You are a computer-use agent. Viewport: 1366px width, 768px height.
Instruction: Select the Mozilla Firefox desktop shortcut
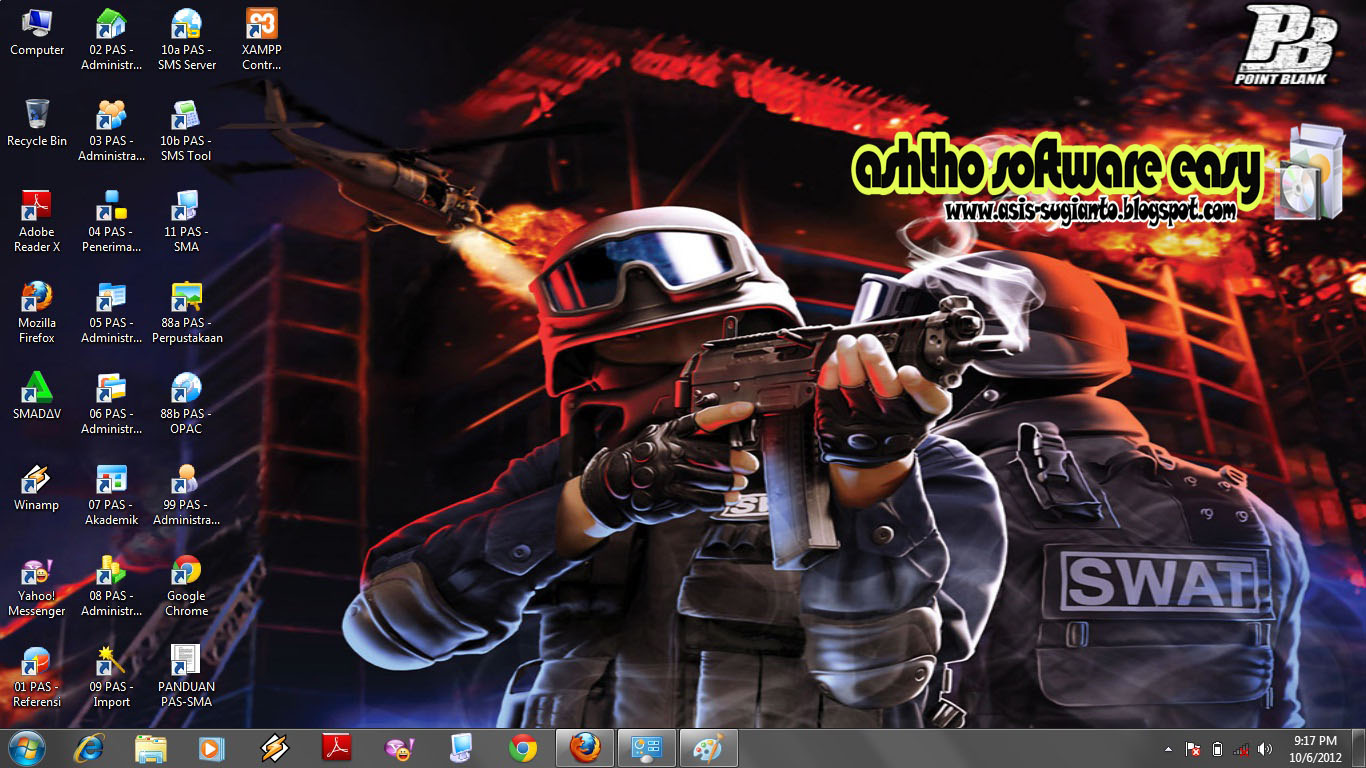coord(37,313)
